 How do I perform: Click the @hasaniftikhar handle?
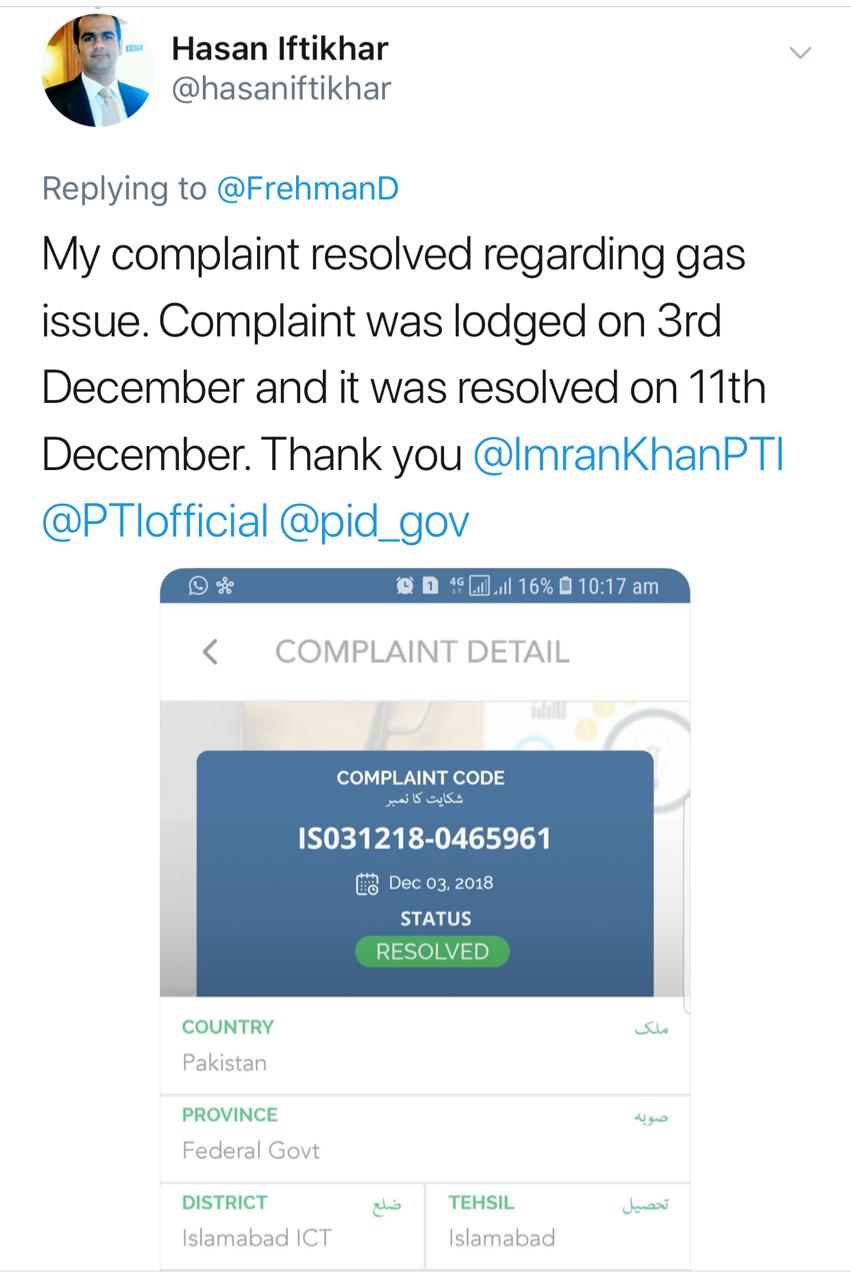click(x=281, y=90)
